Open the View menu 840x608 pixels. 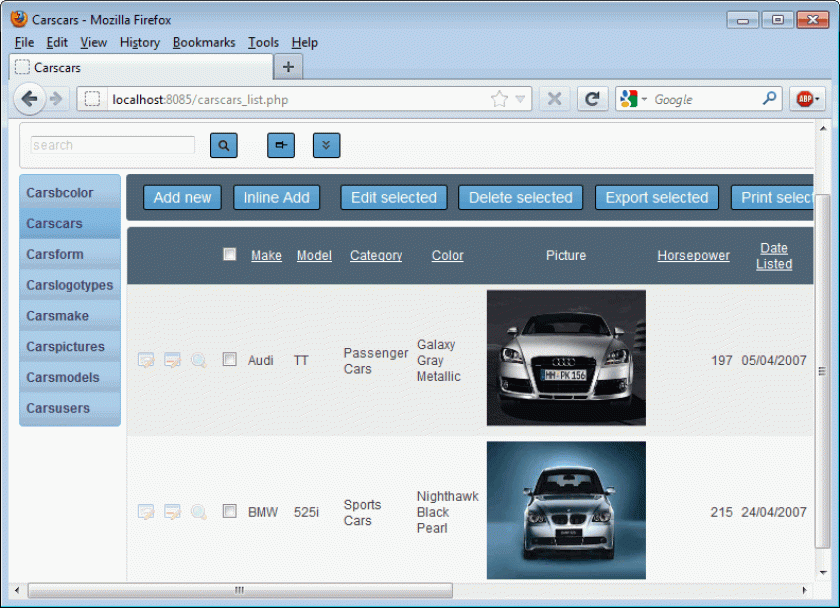93,42
